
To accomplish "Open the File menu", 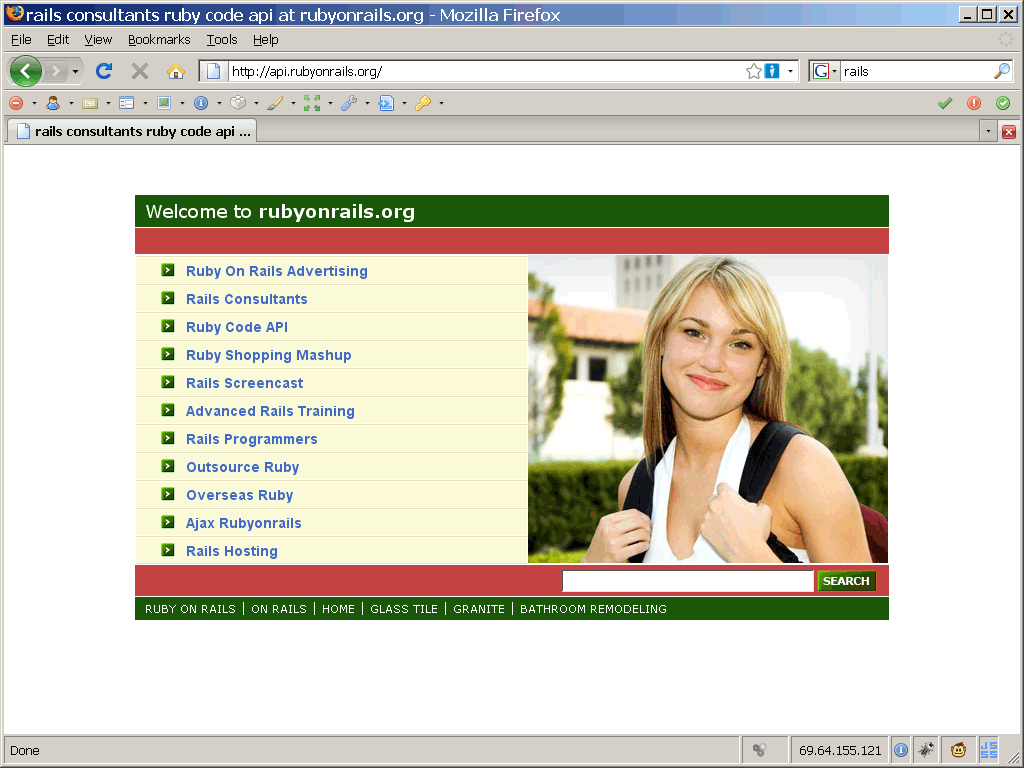I will click(21, 40).
